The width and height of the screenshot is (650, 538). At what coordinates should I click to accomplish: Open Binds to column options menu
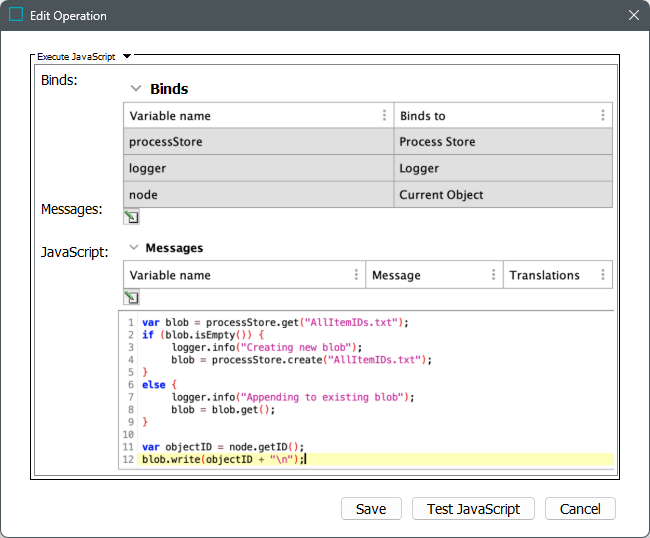tap(602, 116)
